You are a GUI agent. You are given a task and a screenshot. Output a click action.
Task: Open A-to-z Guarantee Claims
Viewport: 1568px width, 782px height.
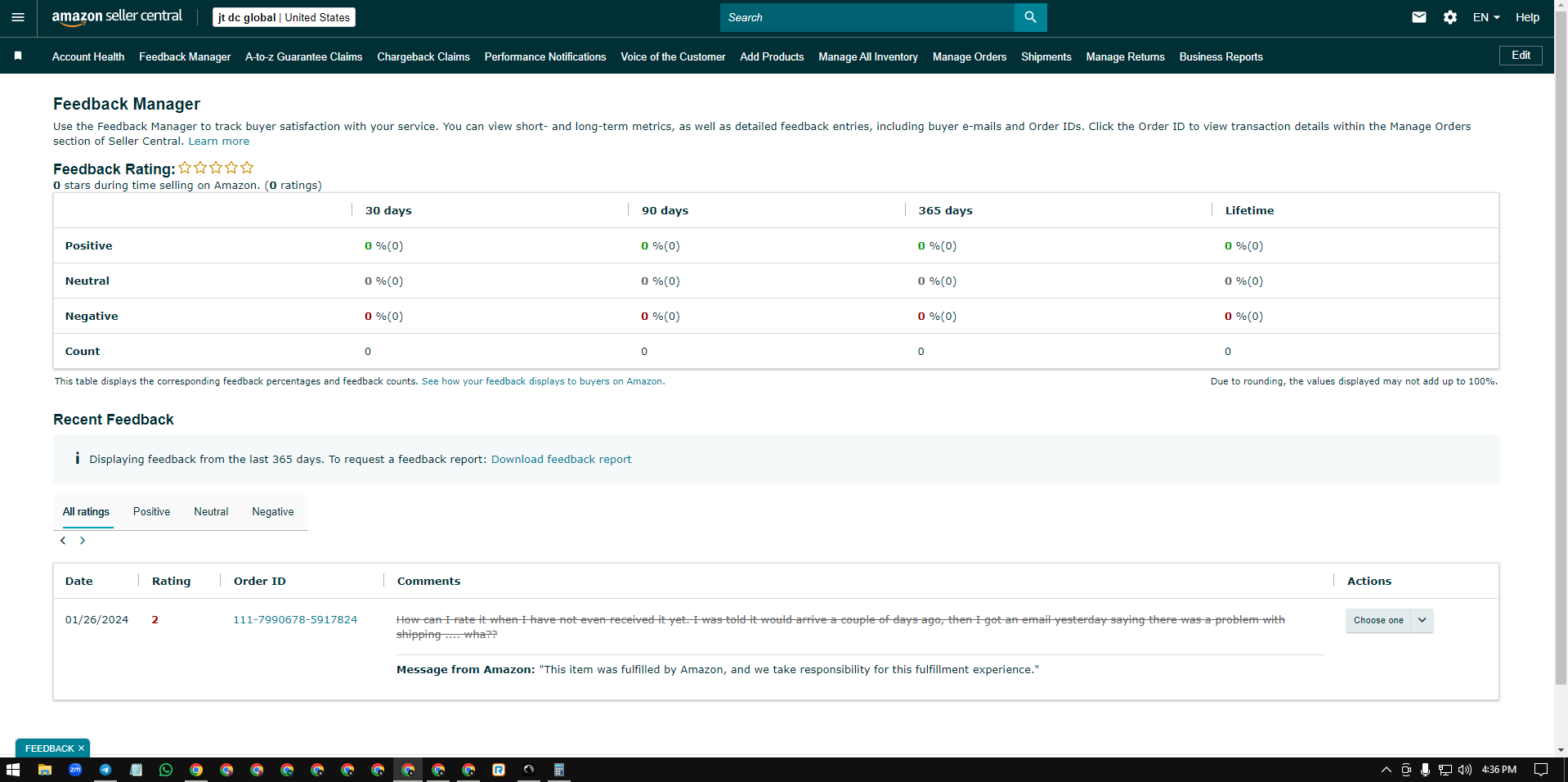pyautogui.click(x=304, y=56)
